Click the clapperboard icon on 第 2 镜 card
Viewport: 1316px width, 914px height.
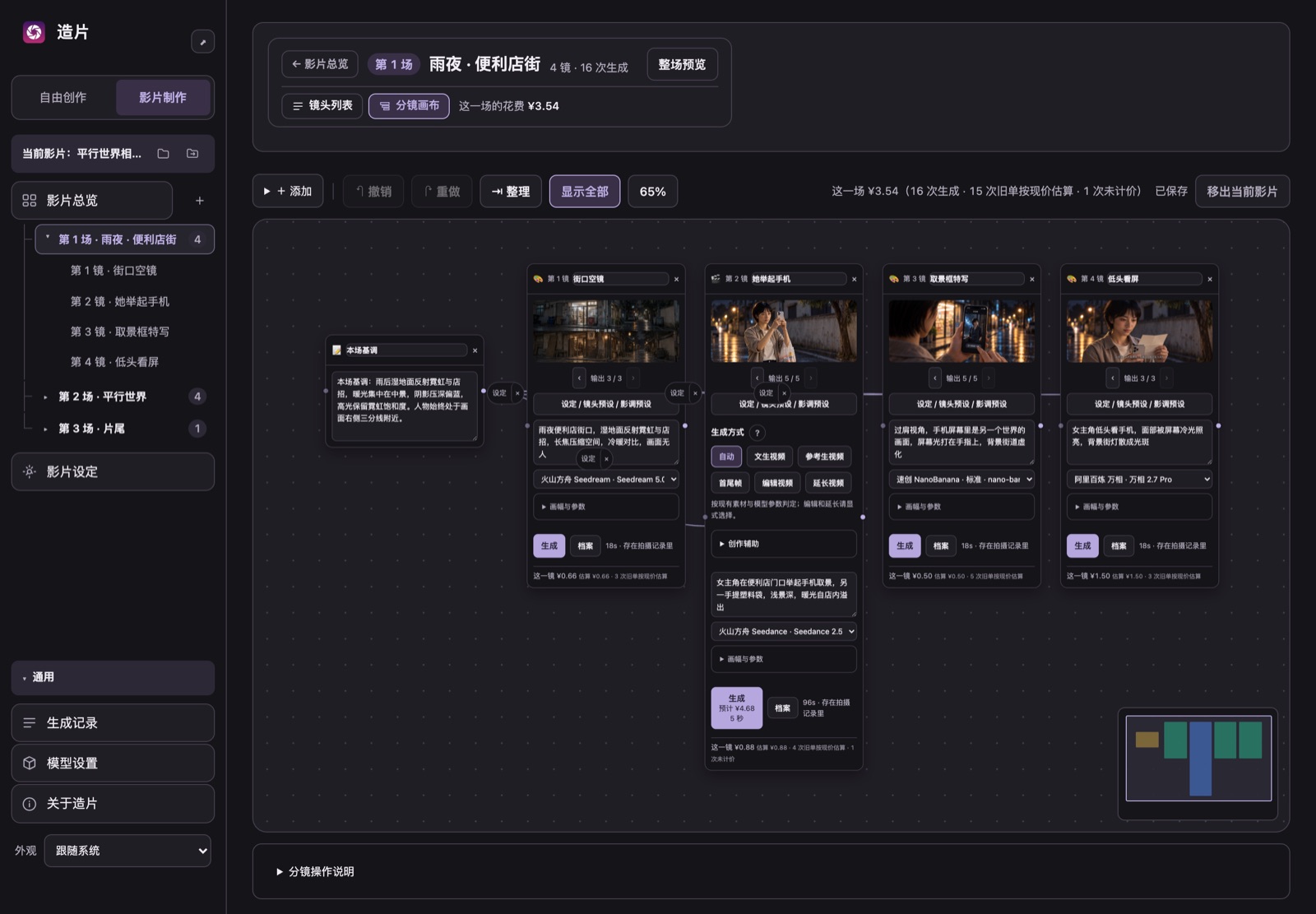point(716,279)
